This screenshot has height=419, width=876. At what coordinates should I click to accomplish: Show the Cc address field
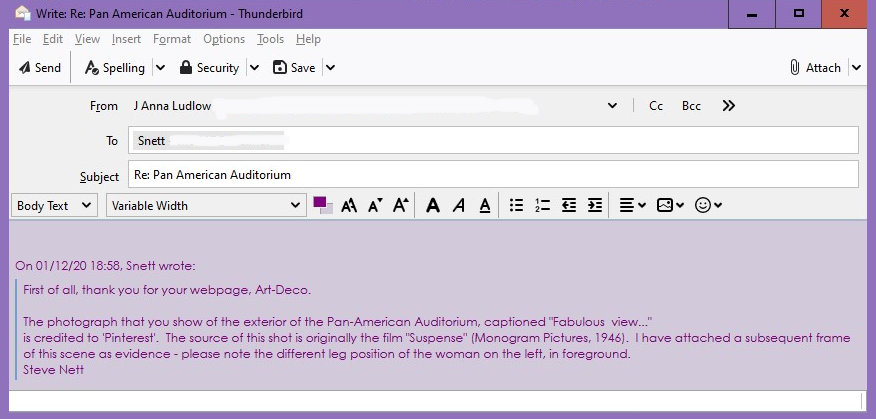coord(656,106)
